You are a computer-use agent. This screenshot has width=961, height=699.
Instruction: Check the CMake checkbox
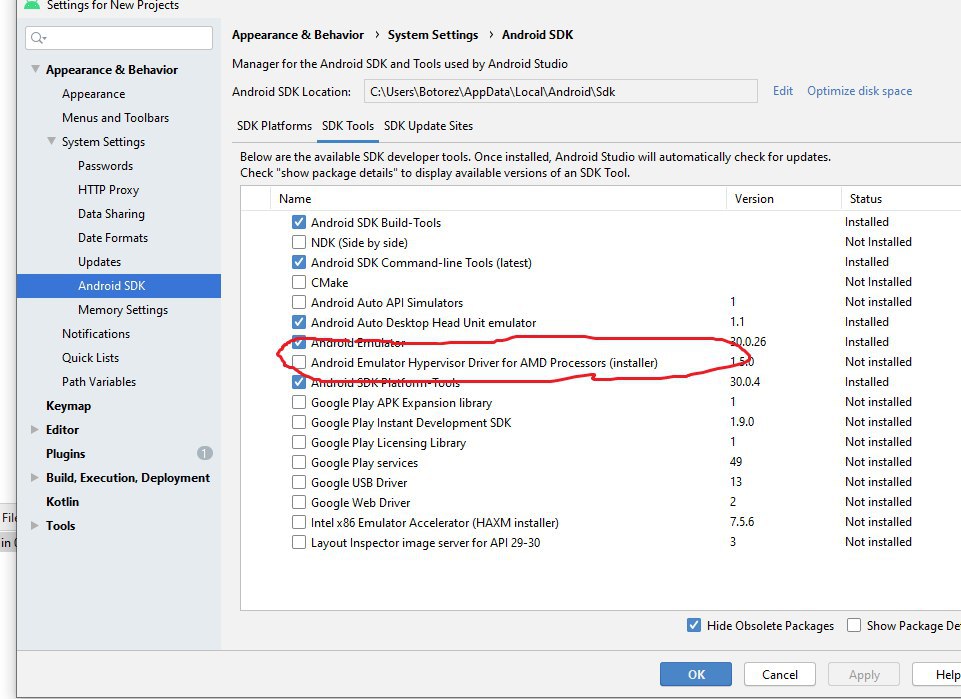click(298, 282)
